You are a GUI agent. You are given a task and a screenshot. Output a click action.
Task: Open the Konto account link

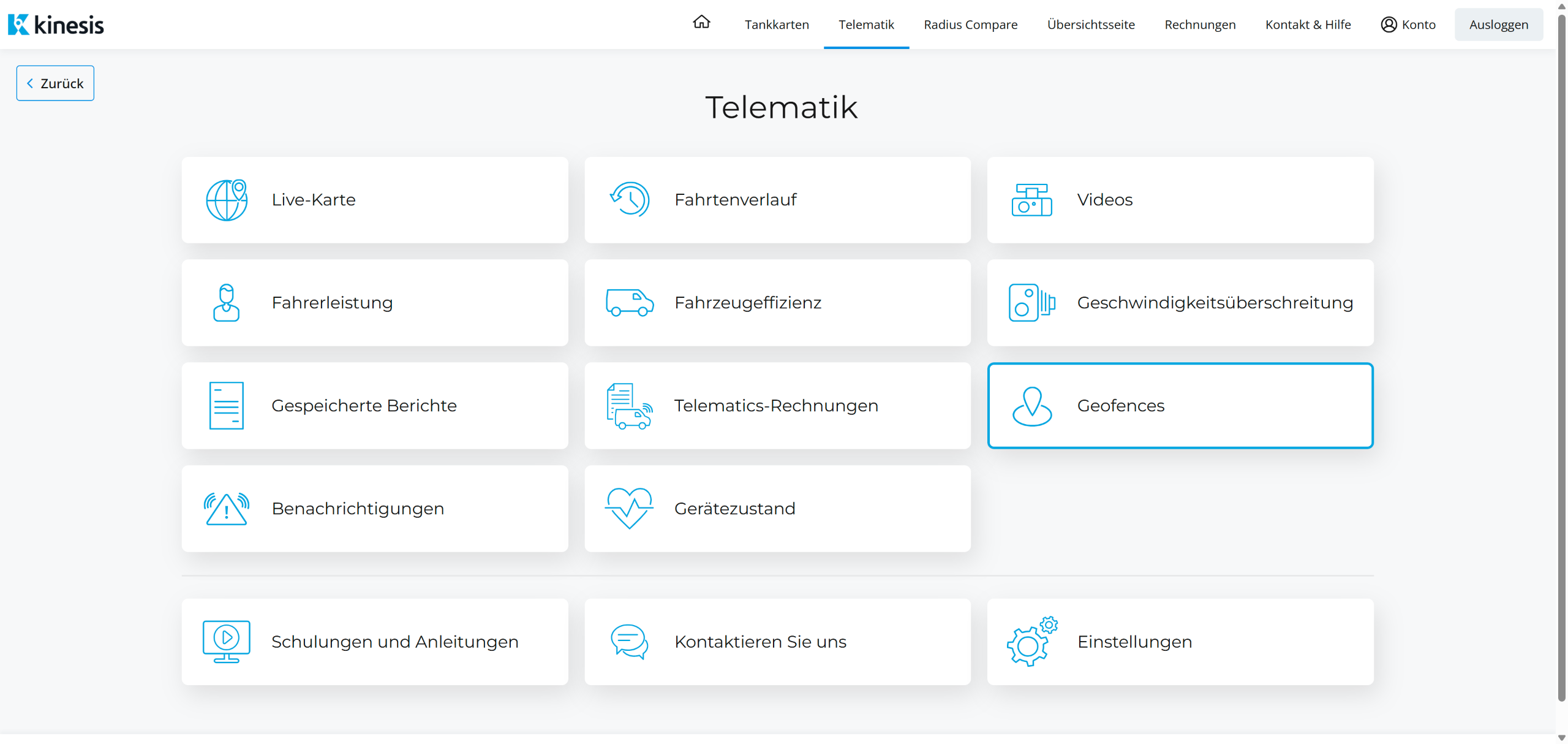coord(1408,25)
